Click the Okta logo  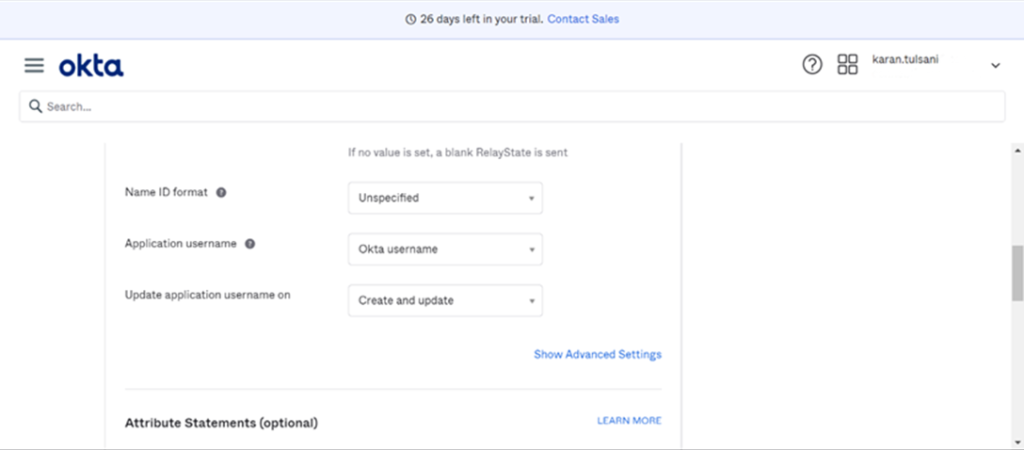coord(91,66)
